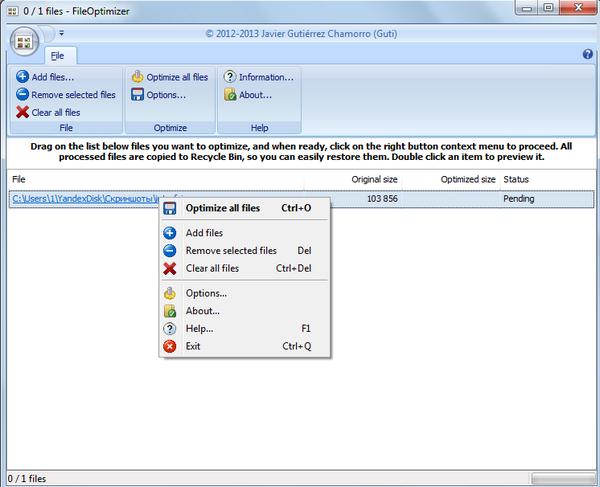
Task: Choose Add files in the context menu
Action: (245, 233)
